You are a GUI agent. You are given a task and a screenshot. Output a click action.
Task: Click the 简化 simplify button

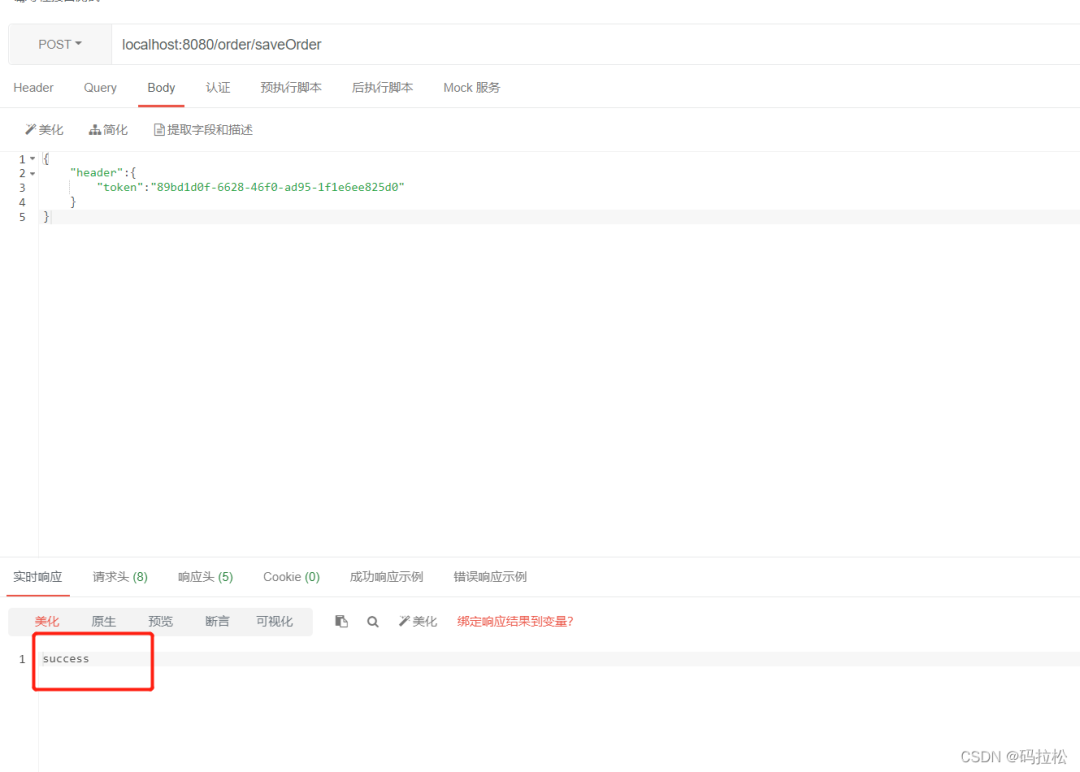tap(108, 129)
